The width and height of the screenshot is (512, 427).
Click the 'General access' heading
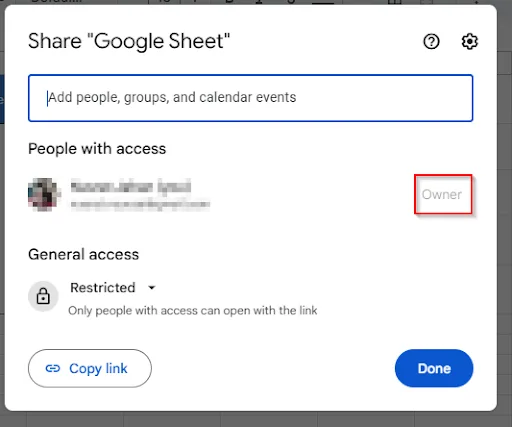tap(84, 254)
